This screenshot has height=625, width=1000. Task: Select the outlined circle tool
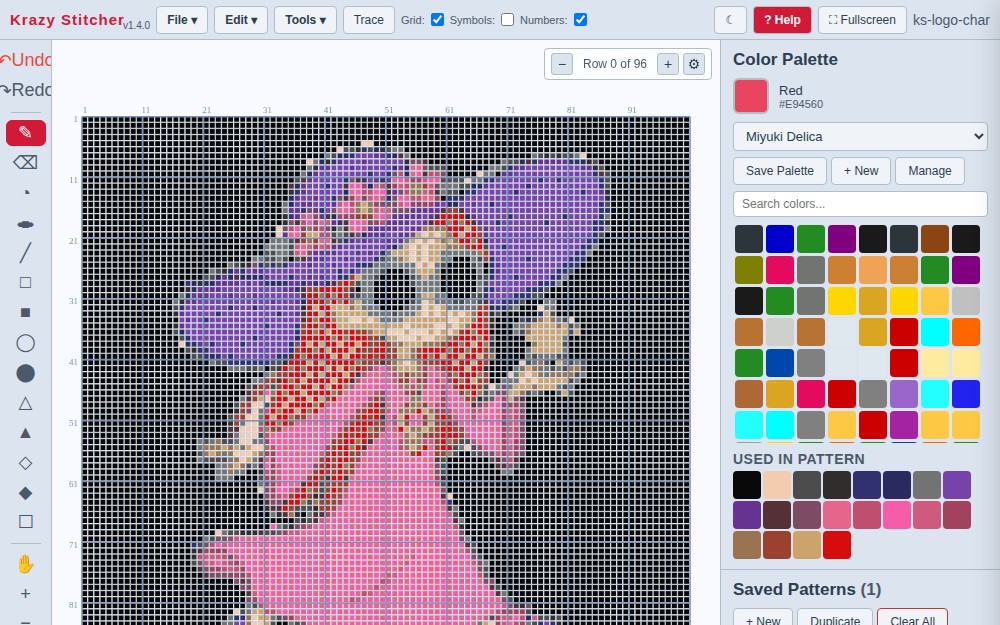26,343
